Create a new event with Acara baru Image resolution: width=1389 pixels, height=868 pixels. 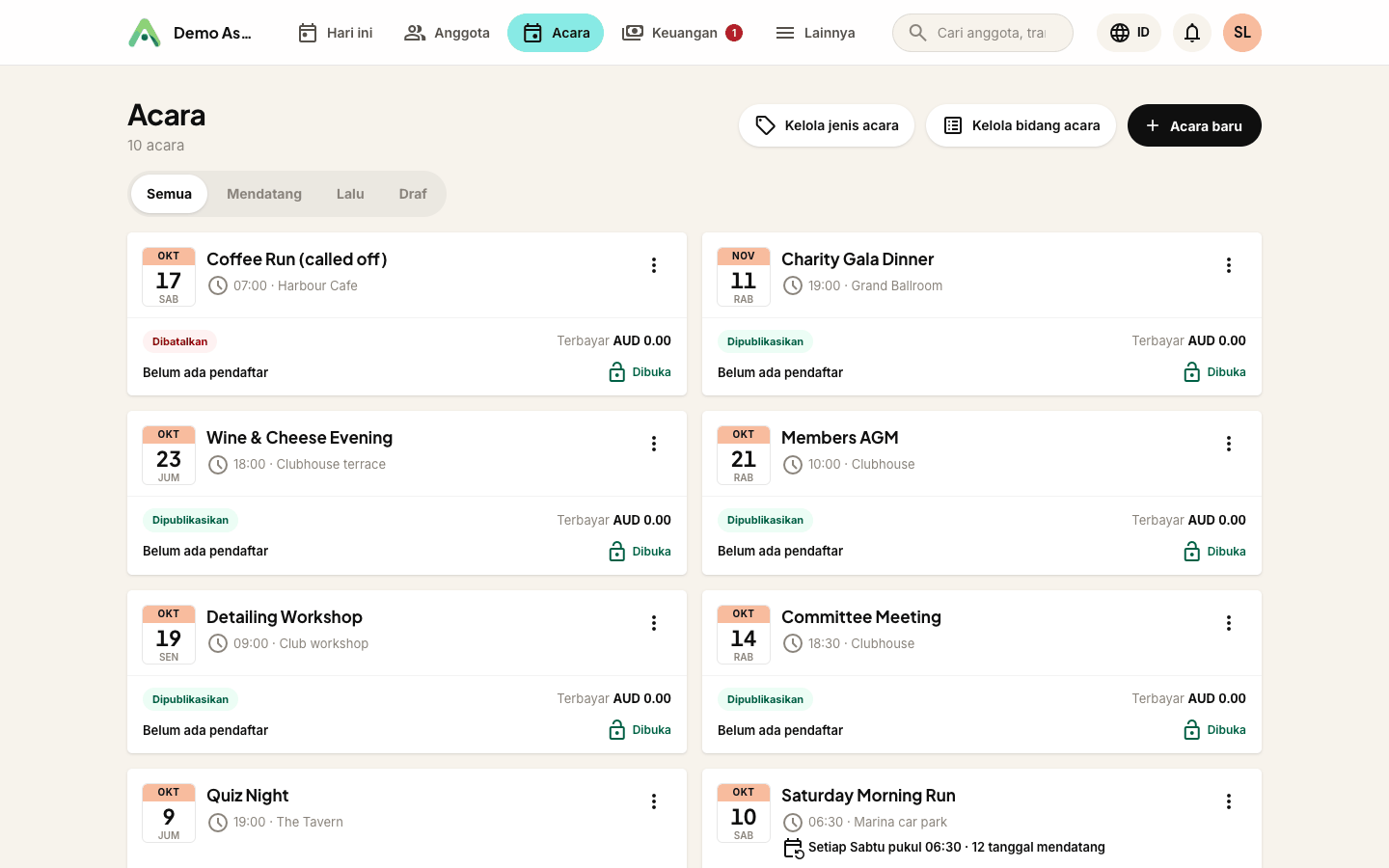tap(1194, 125)
